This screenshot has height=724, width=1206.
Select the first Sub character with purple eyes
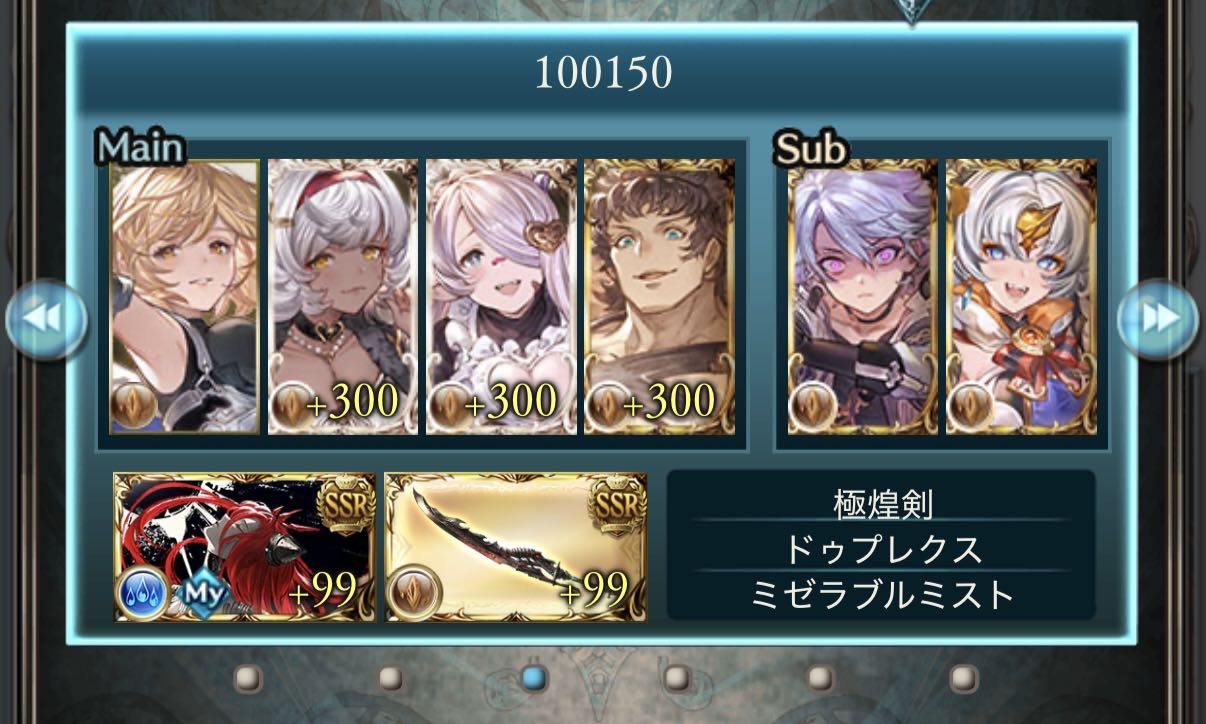point(863,297)
